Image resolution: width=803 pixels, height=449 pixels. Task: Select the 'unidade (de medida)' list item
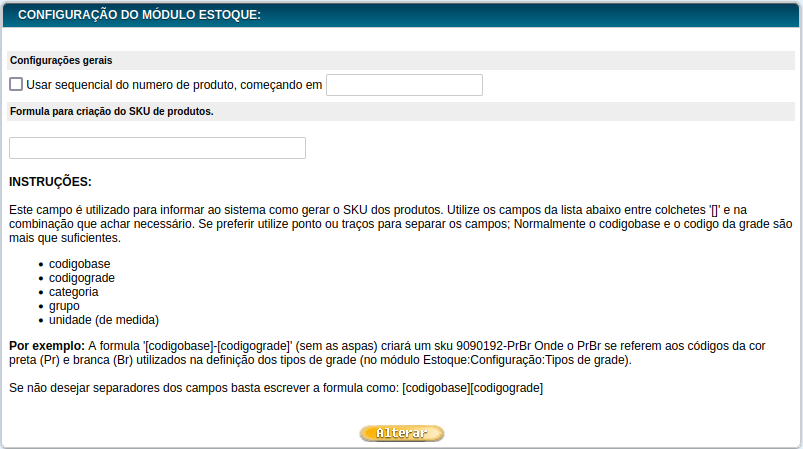104,320
